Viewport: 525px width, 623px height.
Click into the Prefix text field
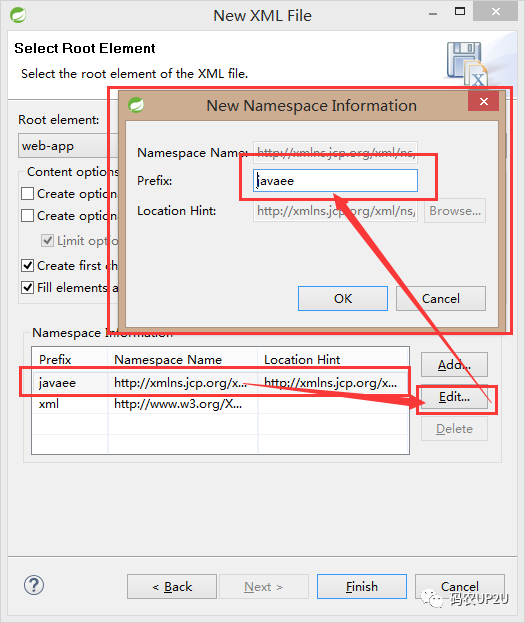(335, 180)
